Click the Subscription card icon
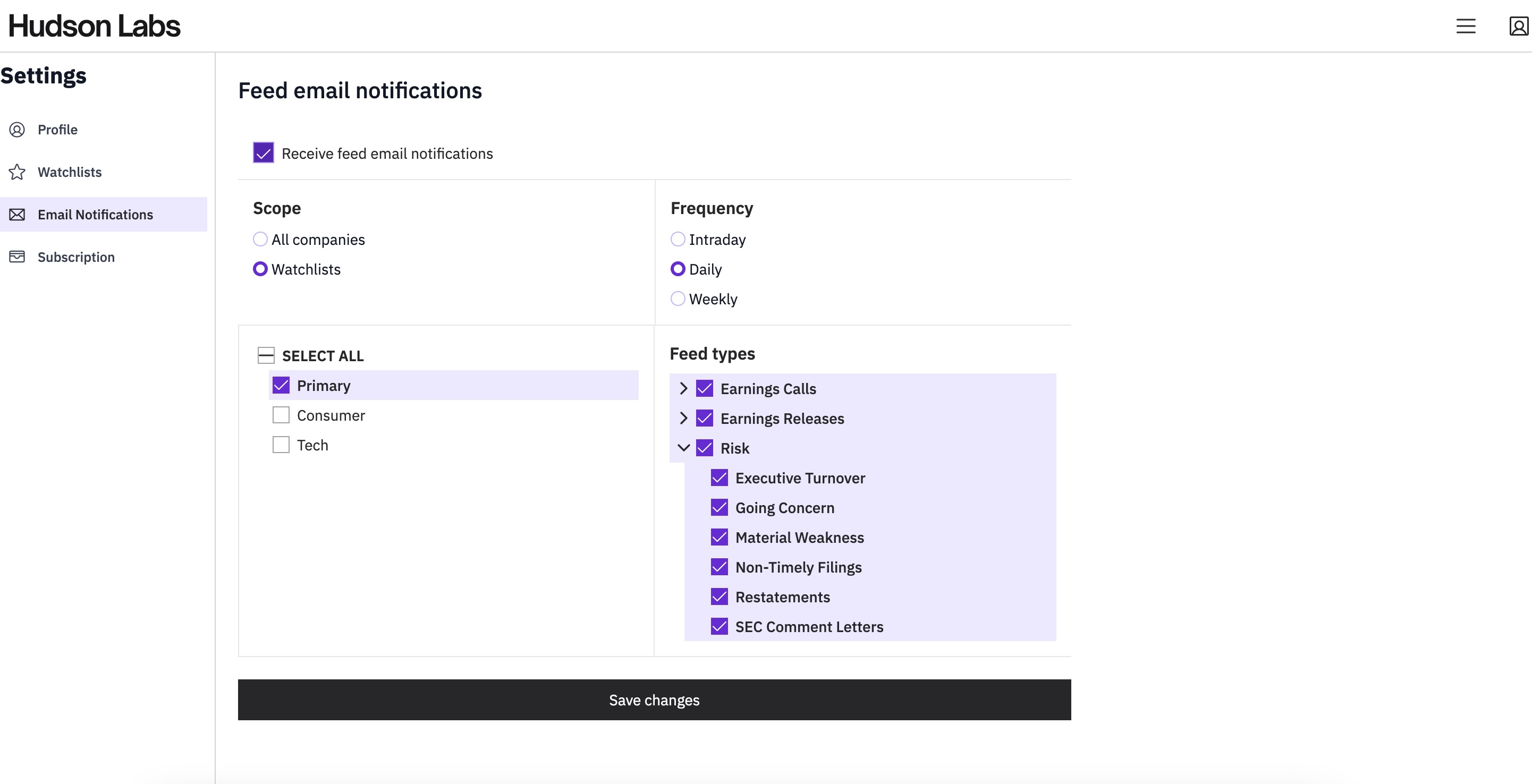The width and height of the screenshot is (1532, 784). (x=17, y=257)
